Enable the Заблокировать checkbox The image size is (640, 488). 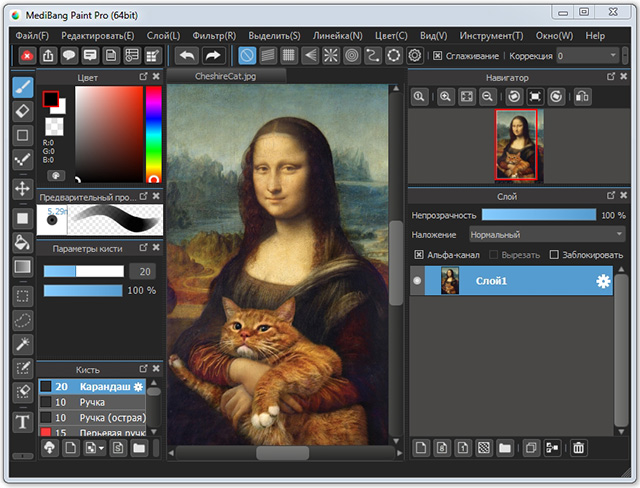555,255
